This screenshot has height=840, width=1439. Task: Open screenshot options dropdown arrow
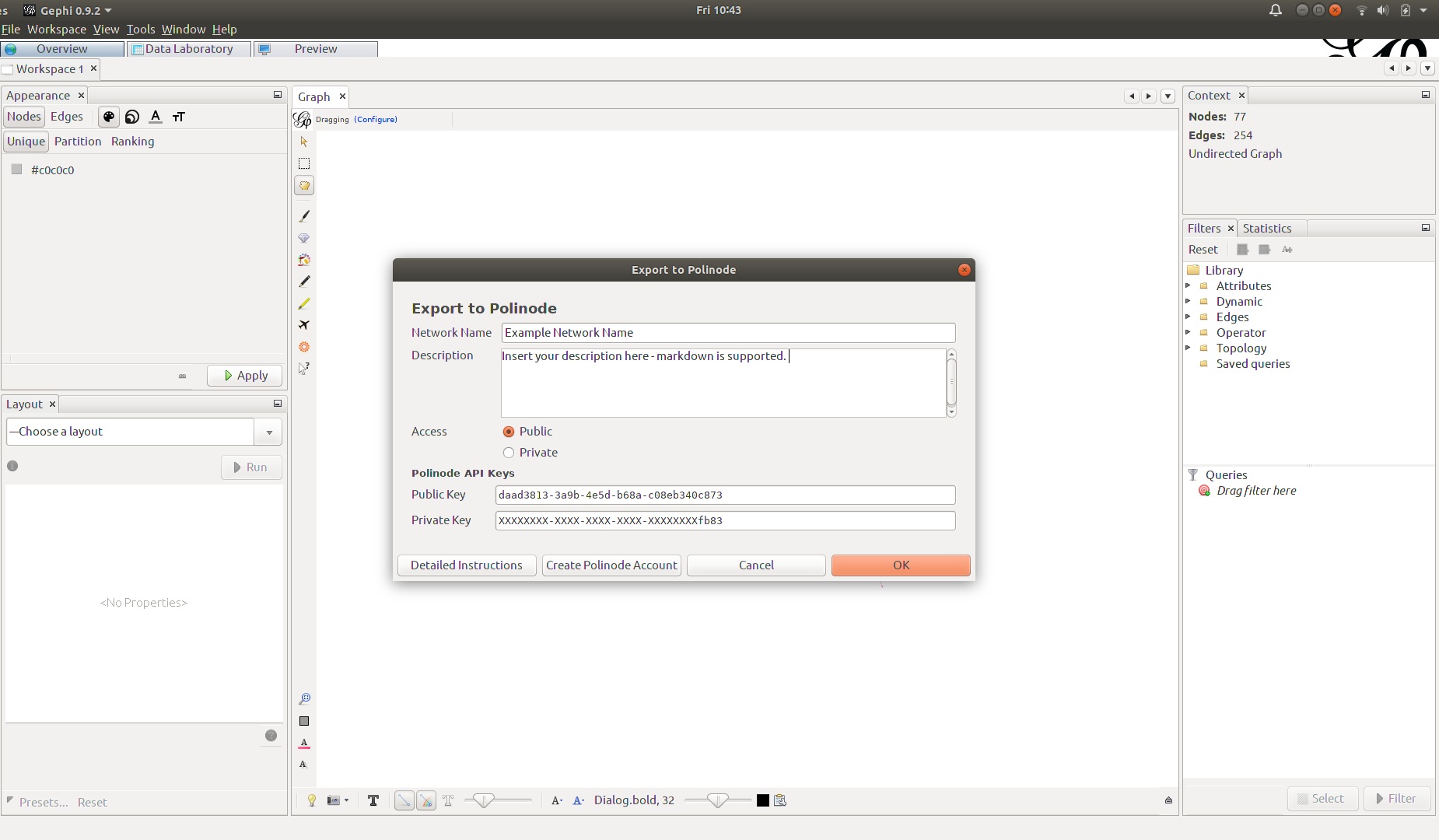point(347,800)
